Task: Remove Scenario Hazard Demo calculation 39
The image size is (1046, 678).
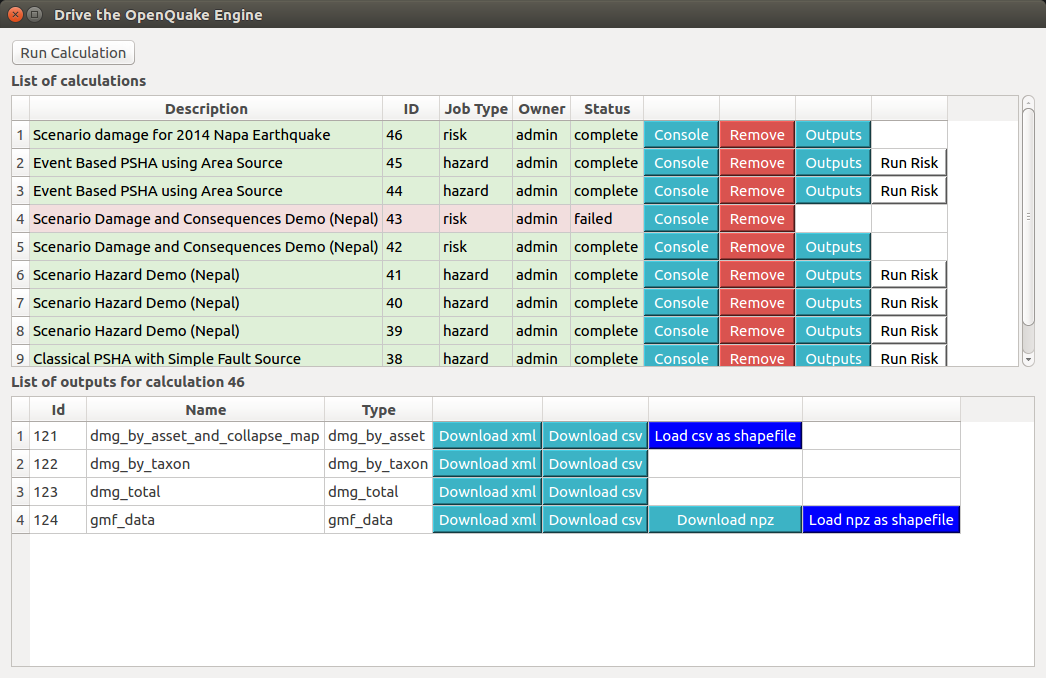Action: tap(757, 331)
